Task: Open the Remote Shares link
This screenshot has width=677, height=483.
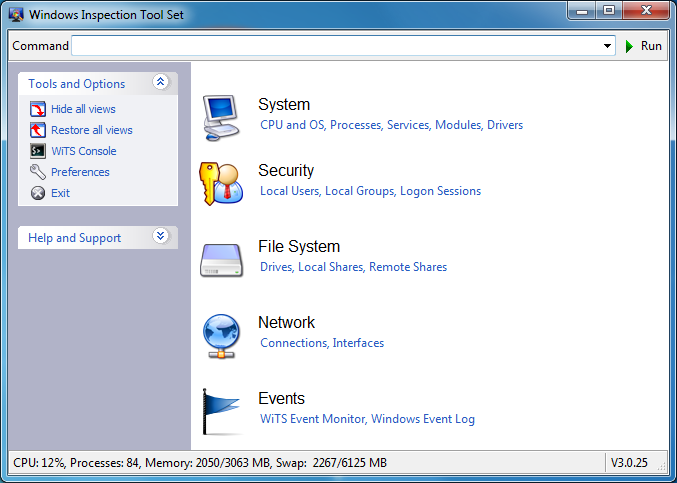Action: click(x=408, y=267)
